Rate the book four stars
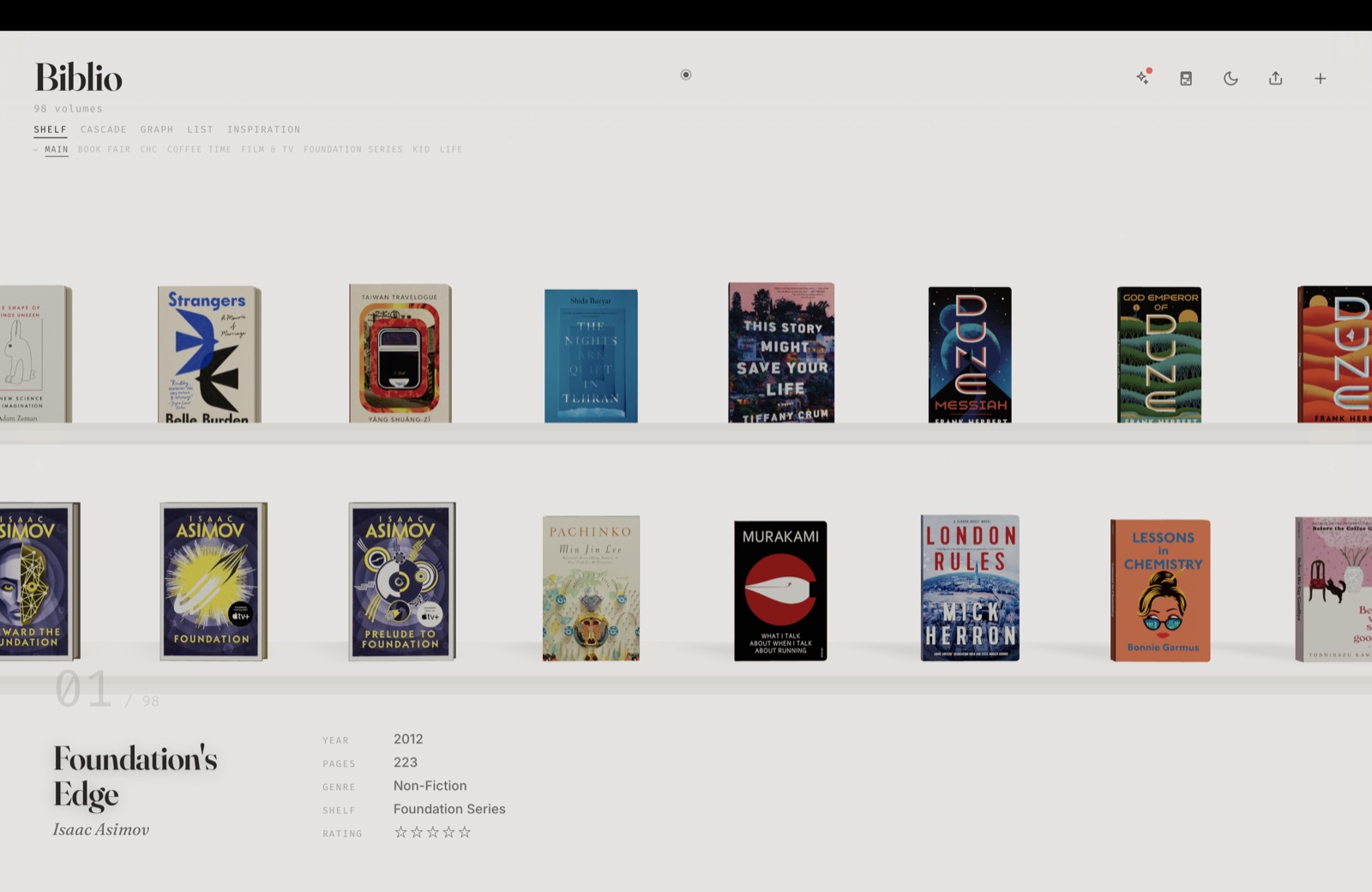Image resolution: width=1372 pixels, height=892 pixels. (448, 832)
